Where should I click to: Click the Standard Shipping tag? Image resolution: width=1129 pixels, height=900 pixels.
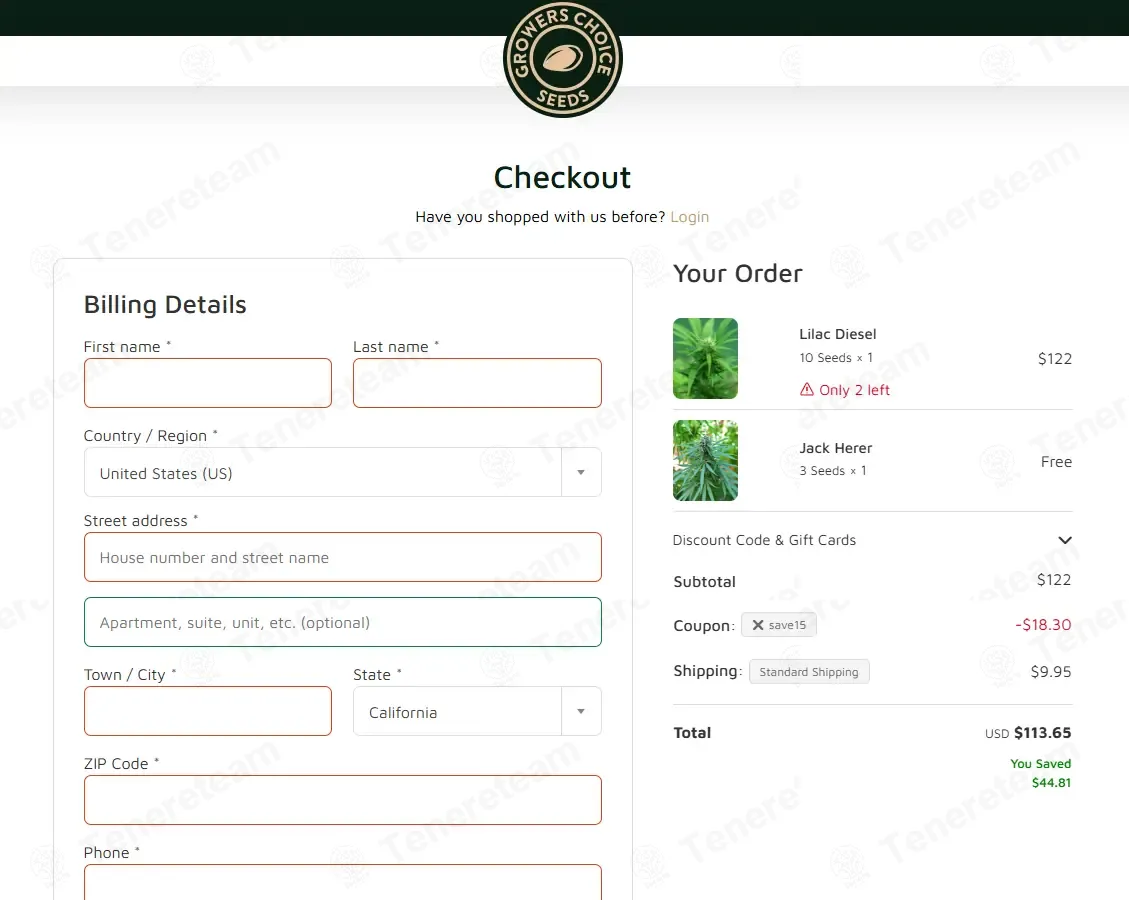point(809,672)
